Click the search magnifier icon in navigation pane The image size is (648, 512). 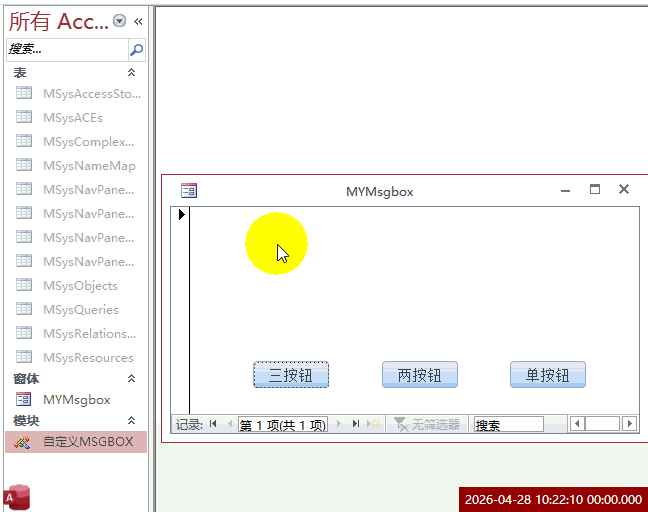click(136, 49)
